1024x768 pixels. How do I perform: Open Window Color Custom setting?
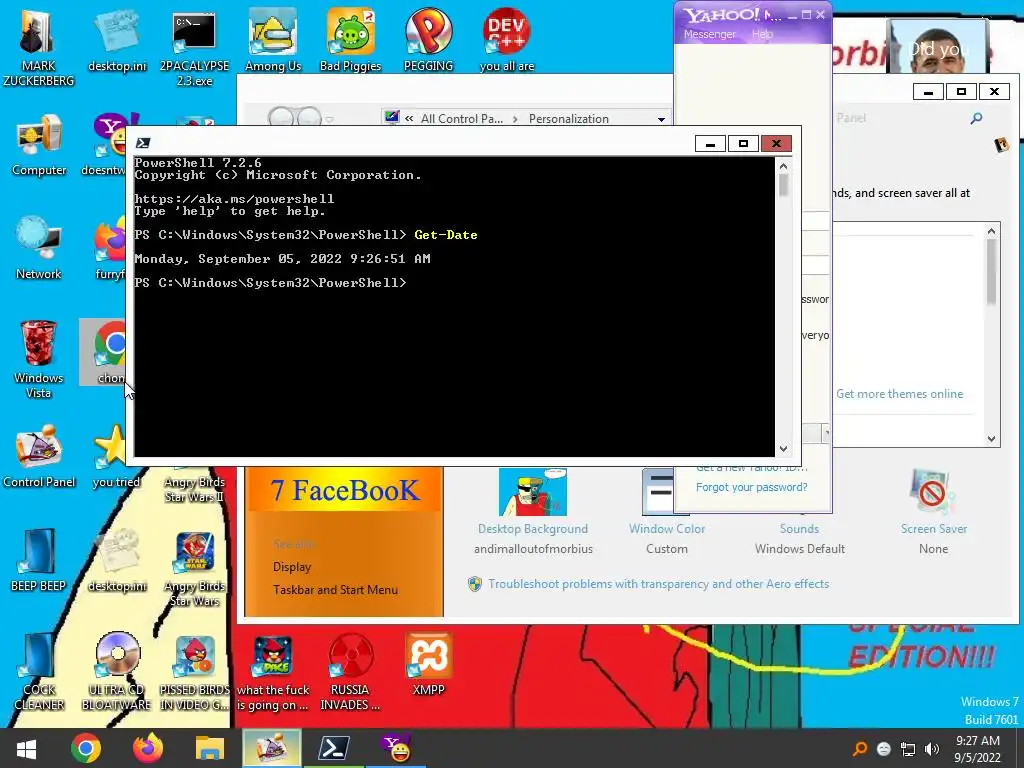(667, 513)
